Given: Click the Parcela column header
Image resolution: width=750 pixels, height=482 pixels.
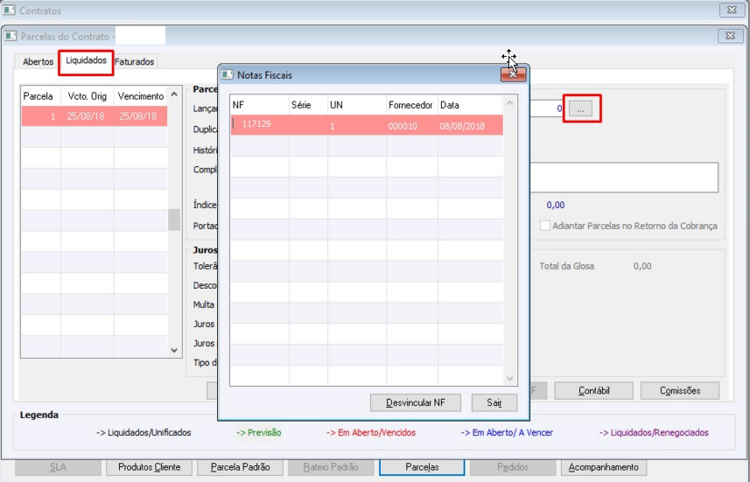Looking at the screenshot, I should pos(41,96).
